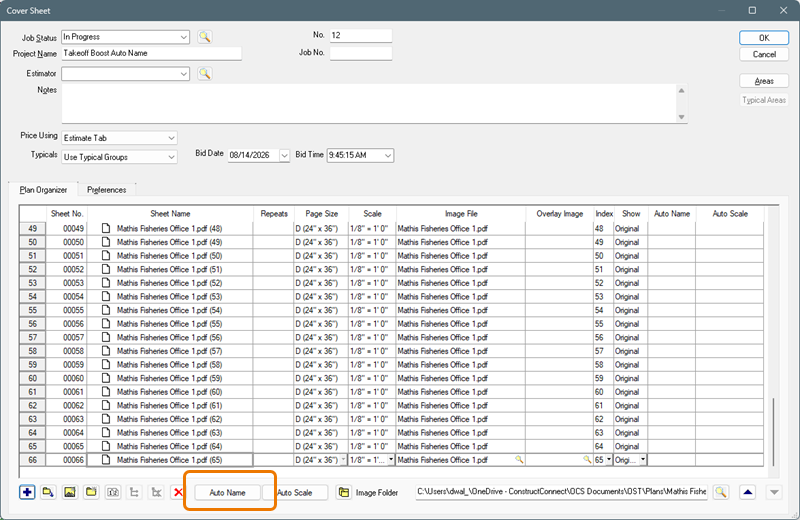800x520 pixels.
Task: Click magnifier in row 66 Image File cell
Action: click(519, 460)
